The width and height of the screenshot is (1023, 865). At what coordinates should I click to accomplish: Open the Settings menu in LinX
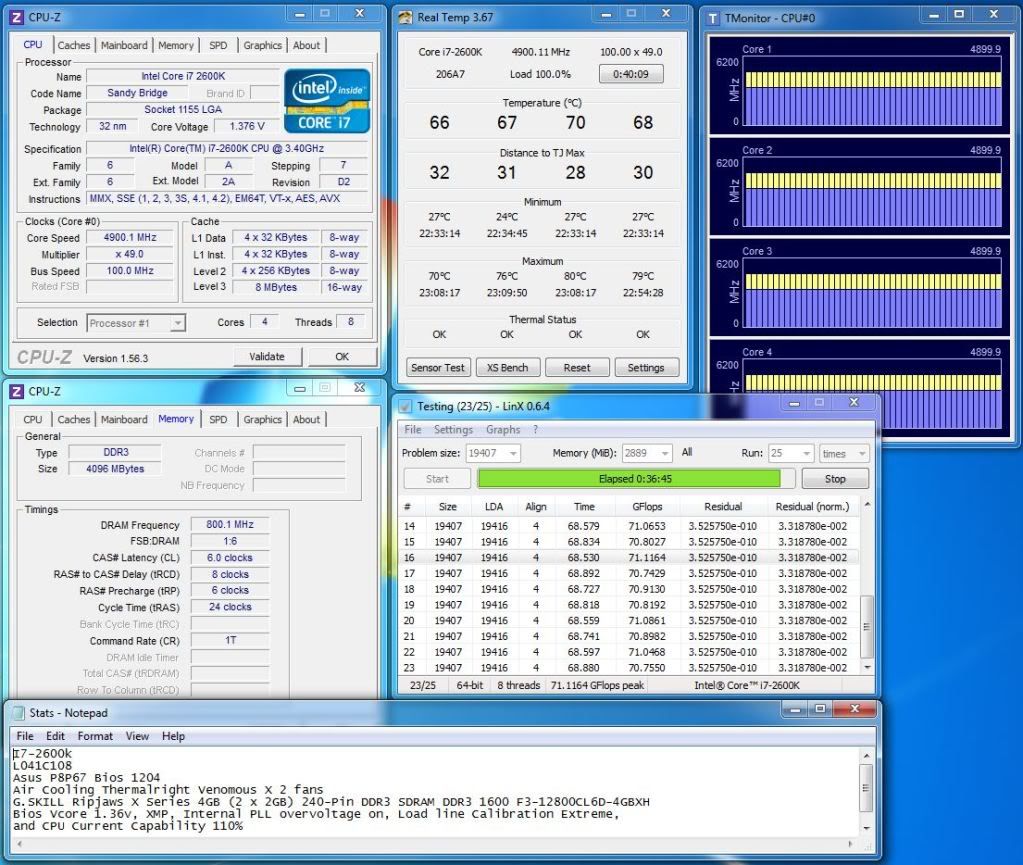pos(453,429)
